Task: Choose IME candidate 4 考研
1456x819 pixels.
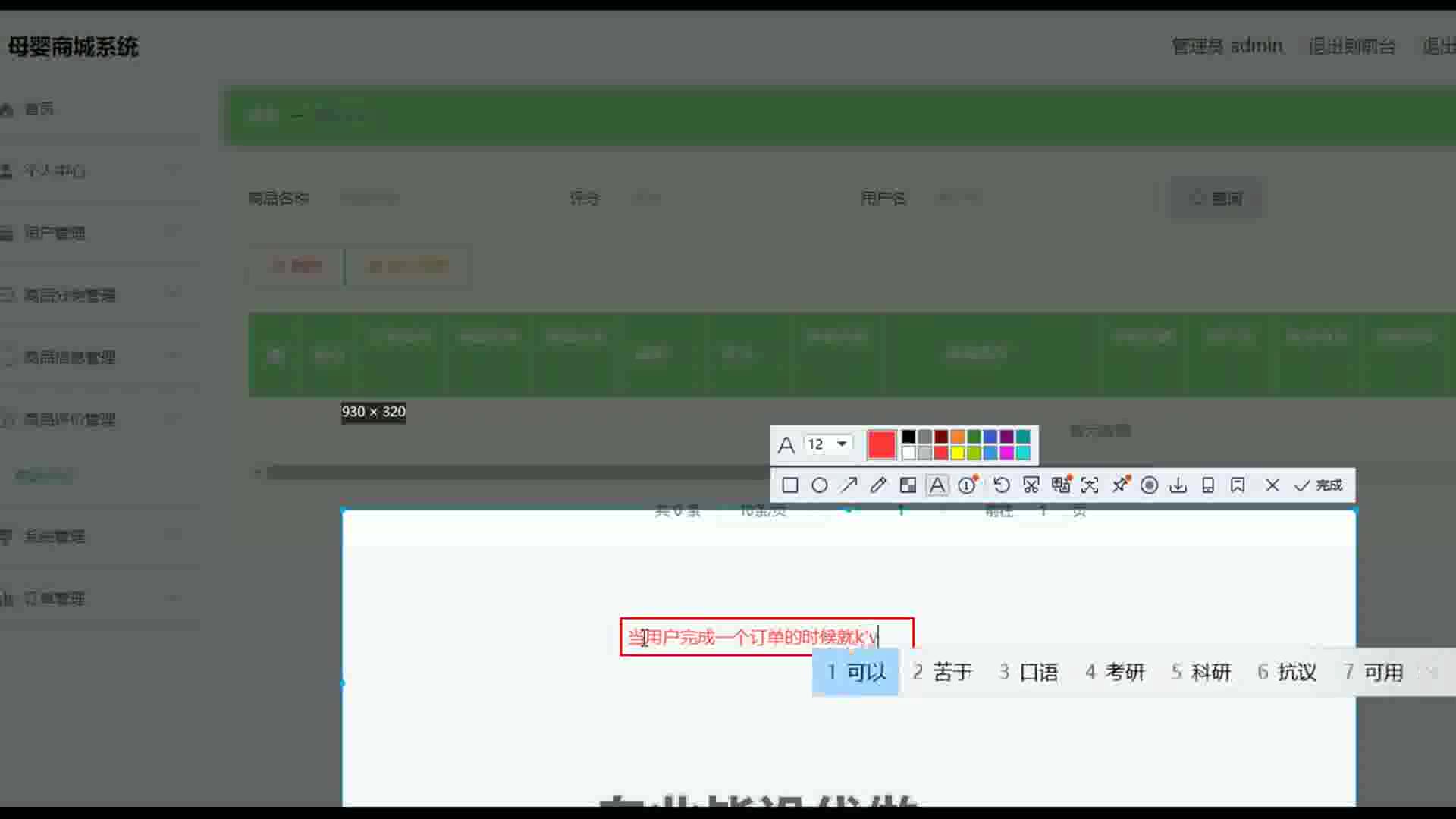Action: pyautogui.click(x=1115, y=672)
